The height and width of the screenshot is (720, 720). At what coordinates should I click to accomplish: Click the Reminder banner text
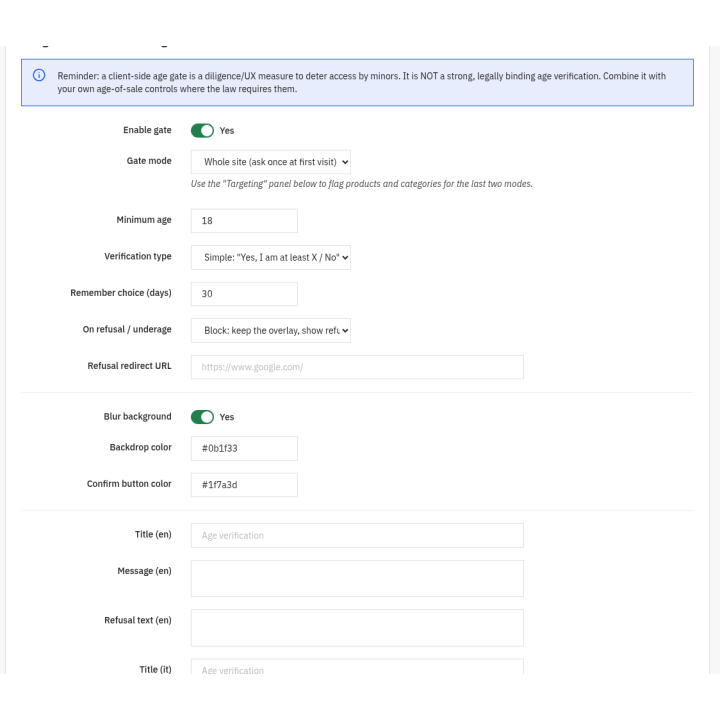tap(362, 82)
